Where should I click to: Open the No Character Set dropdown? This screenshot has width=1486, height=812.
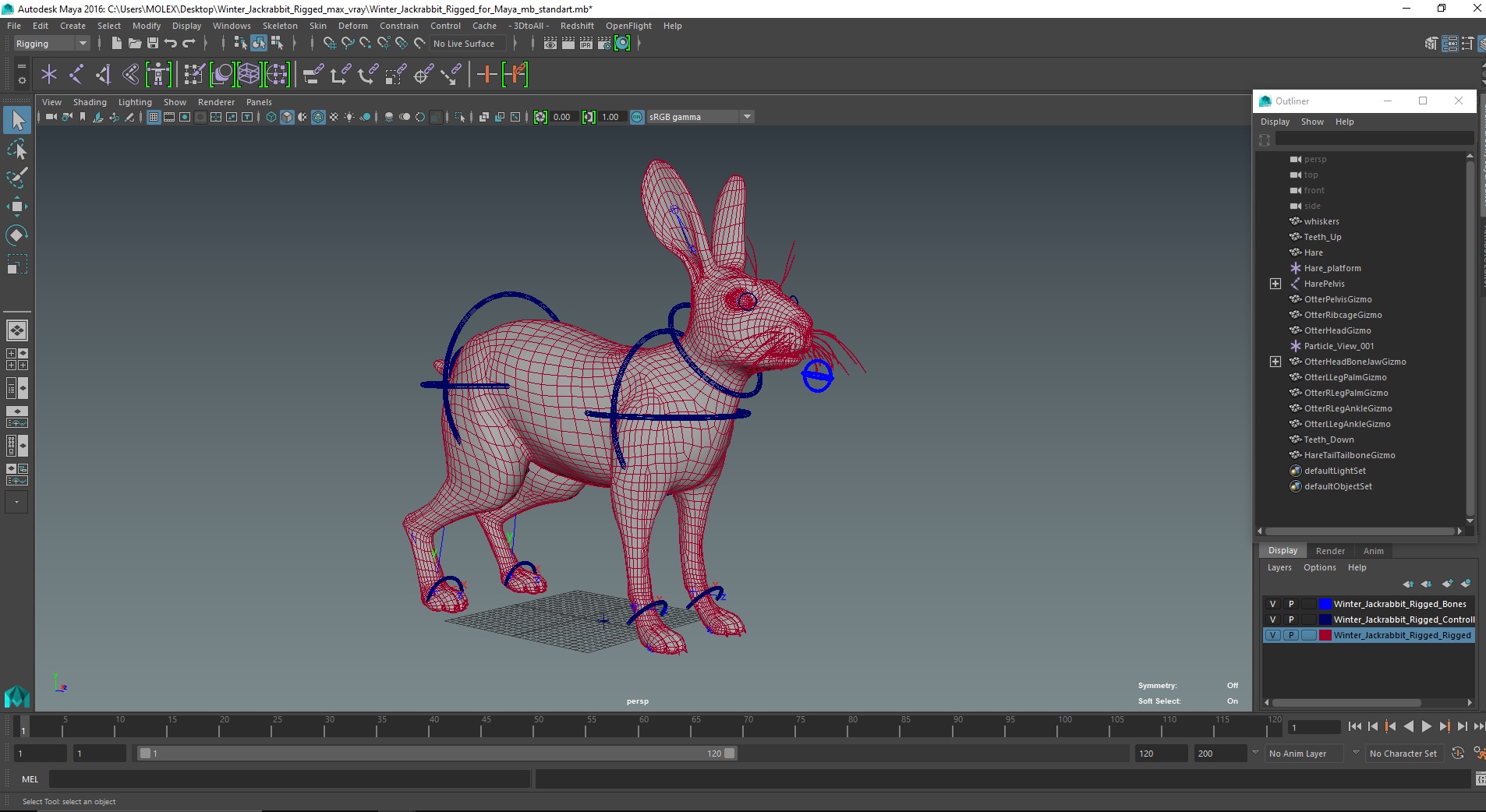(x=1404, y=754)
